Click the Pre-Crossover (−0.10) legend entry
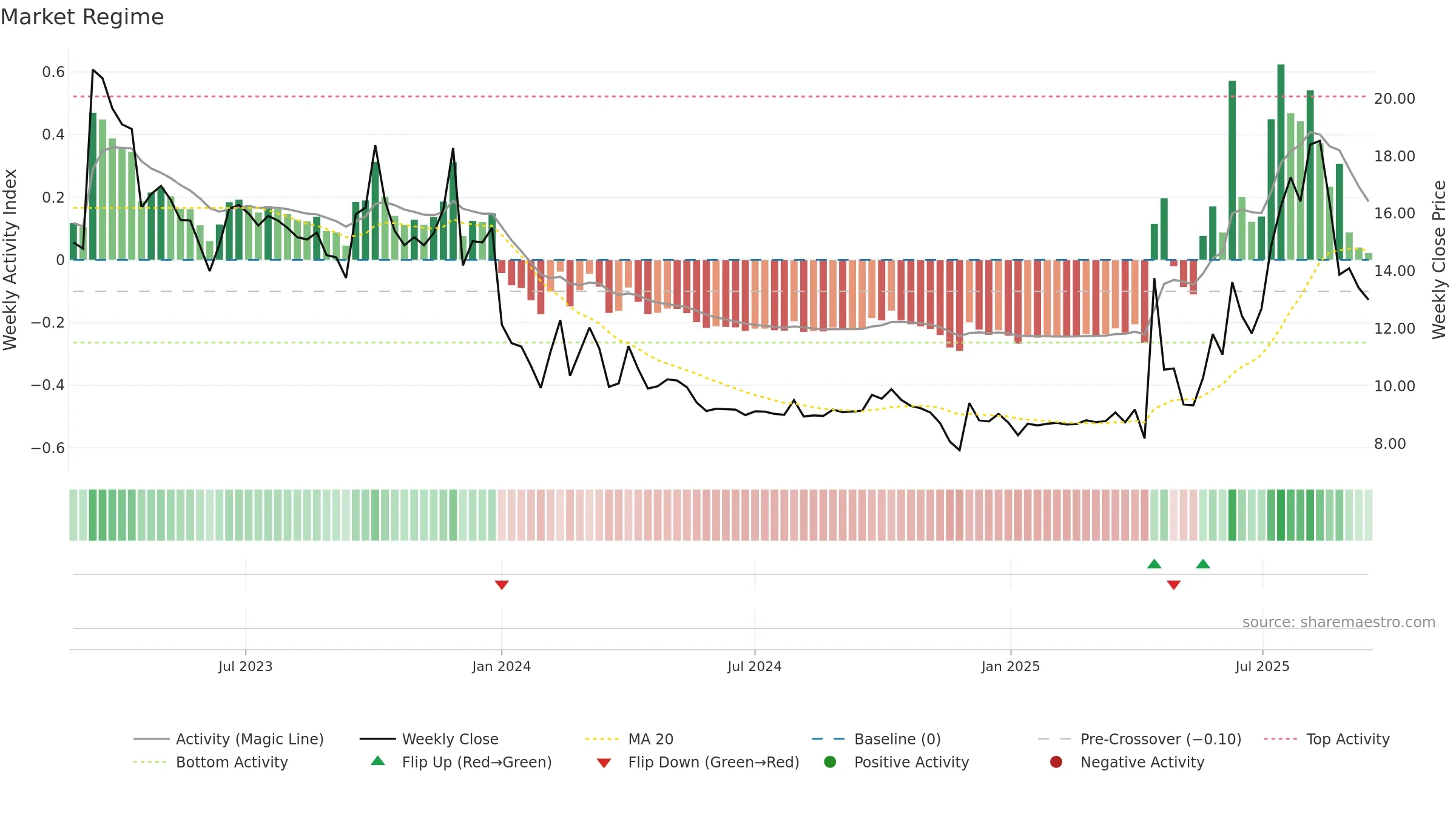This screenshot has height=819, width=1456. click(1140, 739)
